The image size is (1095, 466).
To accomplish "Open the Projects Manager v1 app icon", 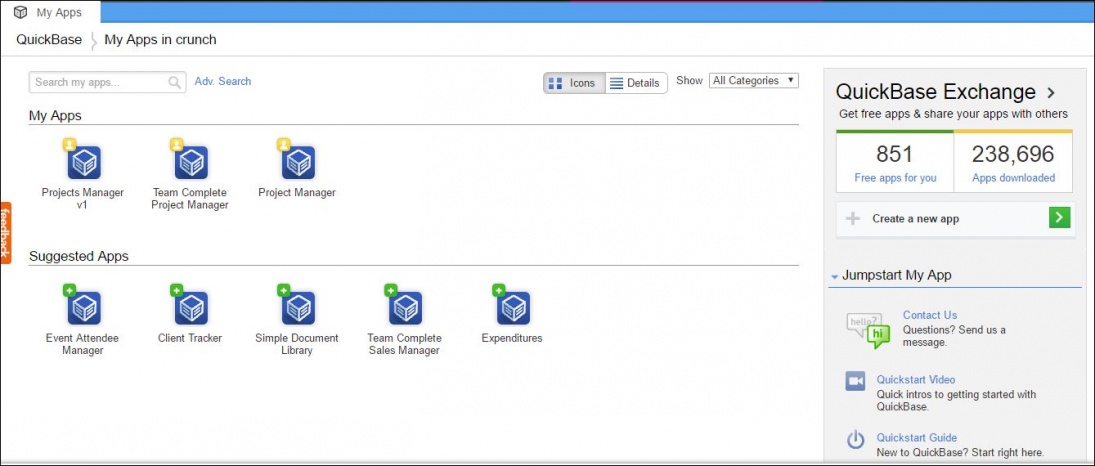I will coord(84,162).
